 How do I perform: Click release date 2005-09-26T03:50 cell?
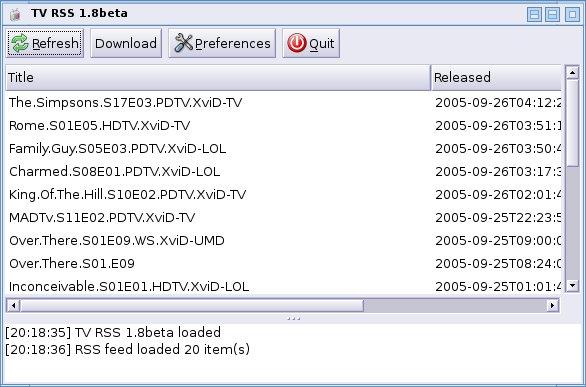[498, 149]
